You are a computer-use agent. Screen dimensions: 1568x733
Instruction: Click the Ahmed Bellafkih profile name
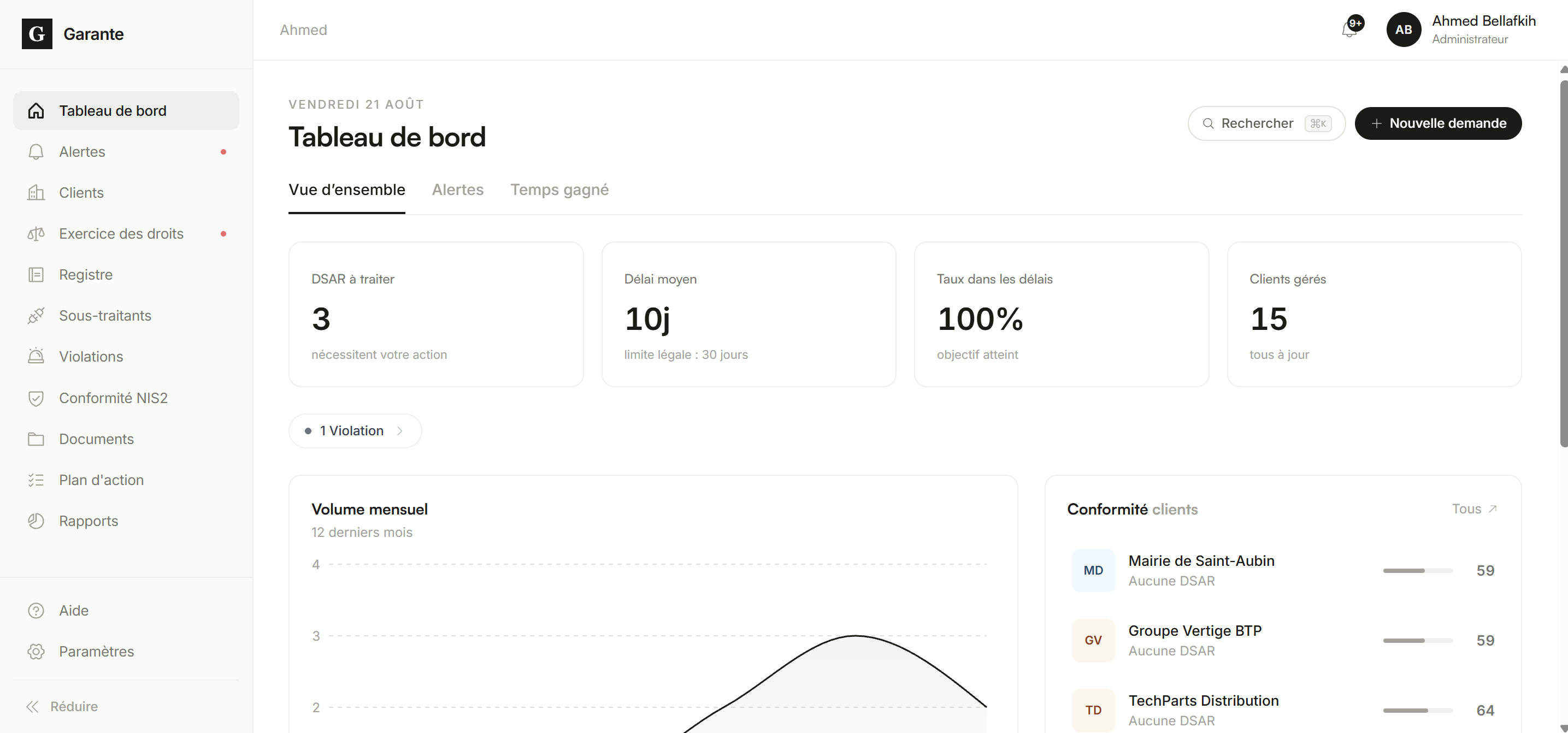(x=1483, y=21)
